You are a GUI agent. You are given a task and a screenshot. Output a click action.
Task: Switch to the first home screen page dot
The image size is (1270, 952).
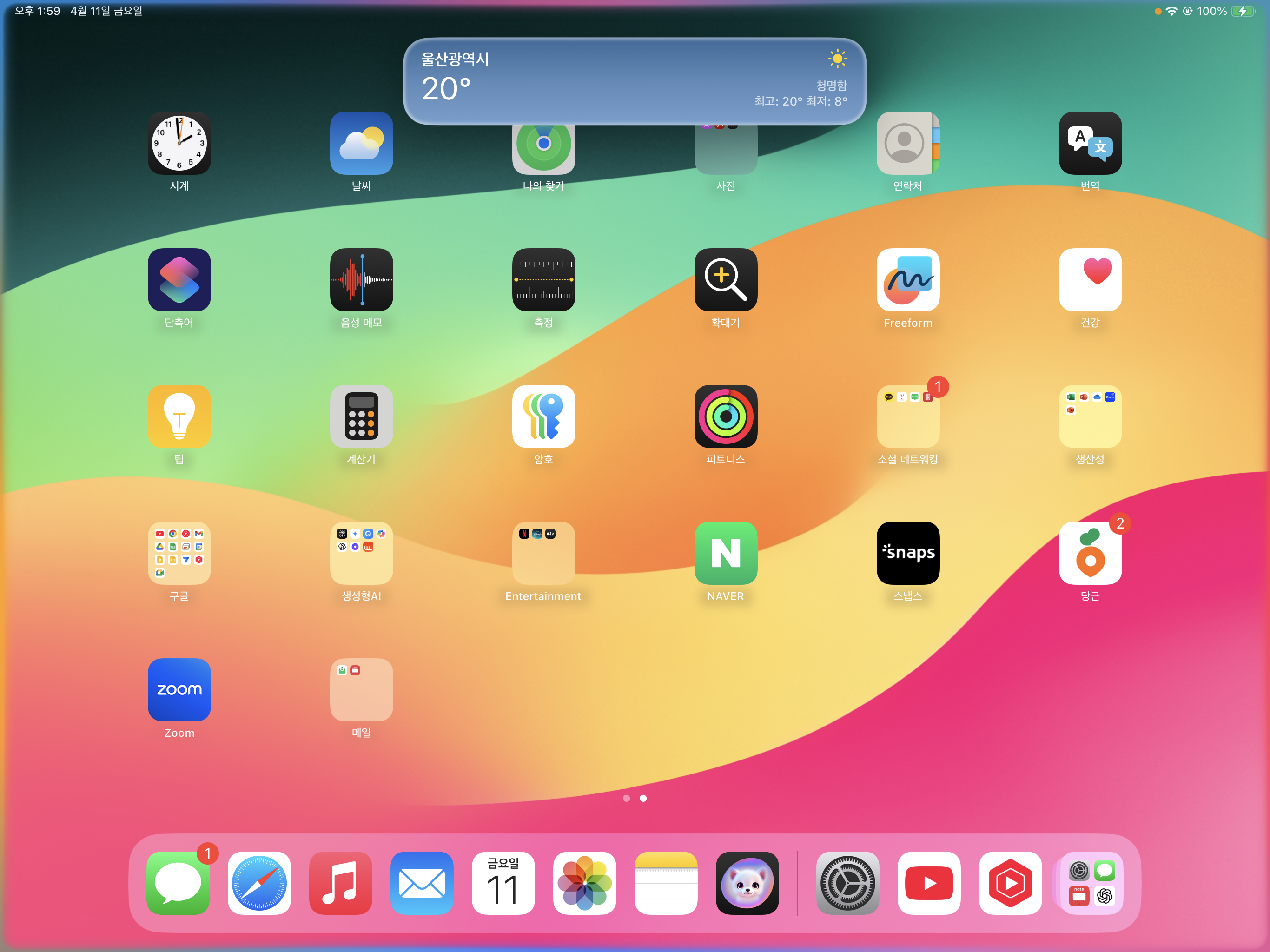626,798
